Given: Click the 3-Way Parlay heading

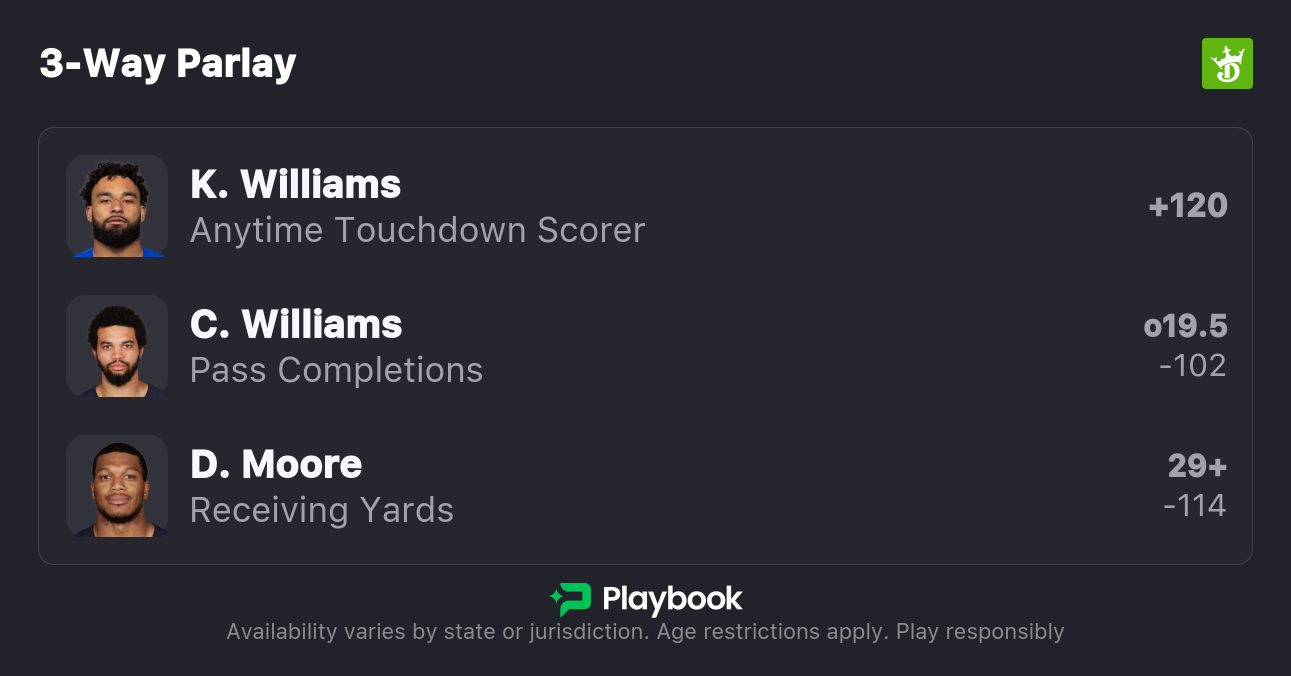Looking at the screenshot, I should [168, 64].
